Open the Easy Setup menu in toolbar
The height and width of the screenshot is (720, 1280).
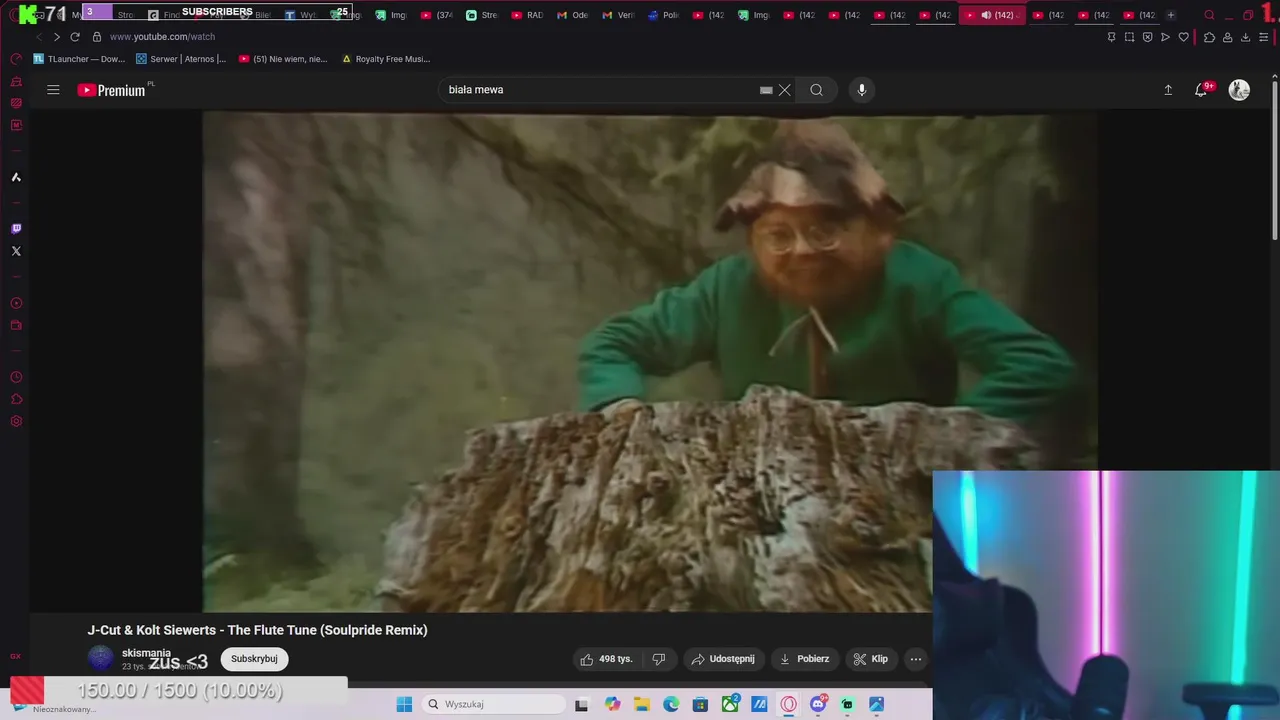pos(1263,37)
